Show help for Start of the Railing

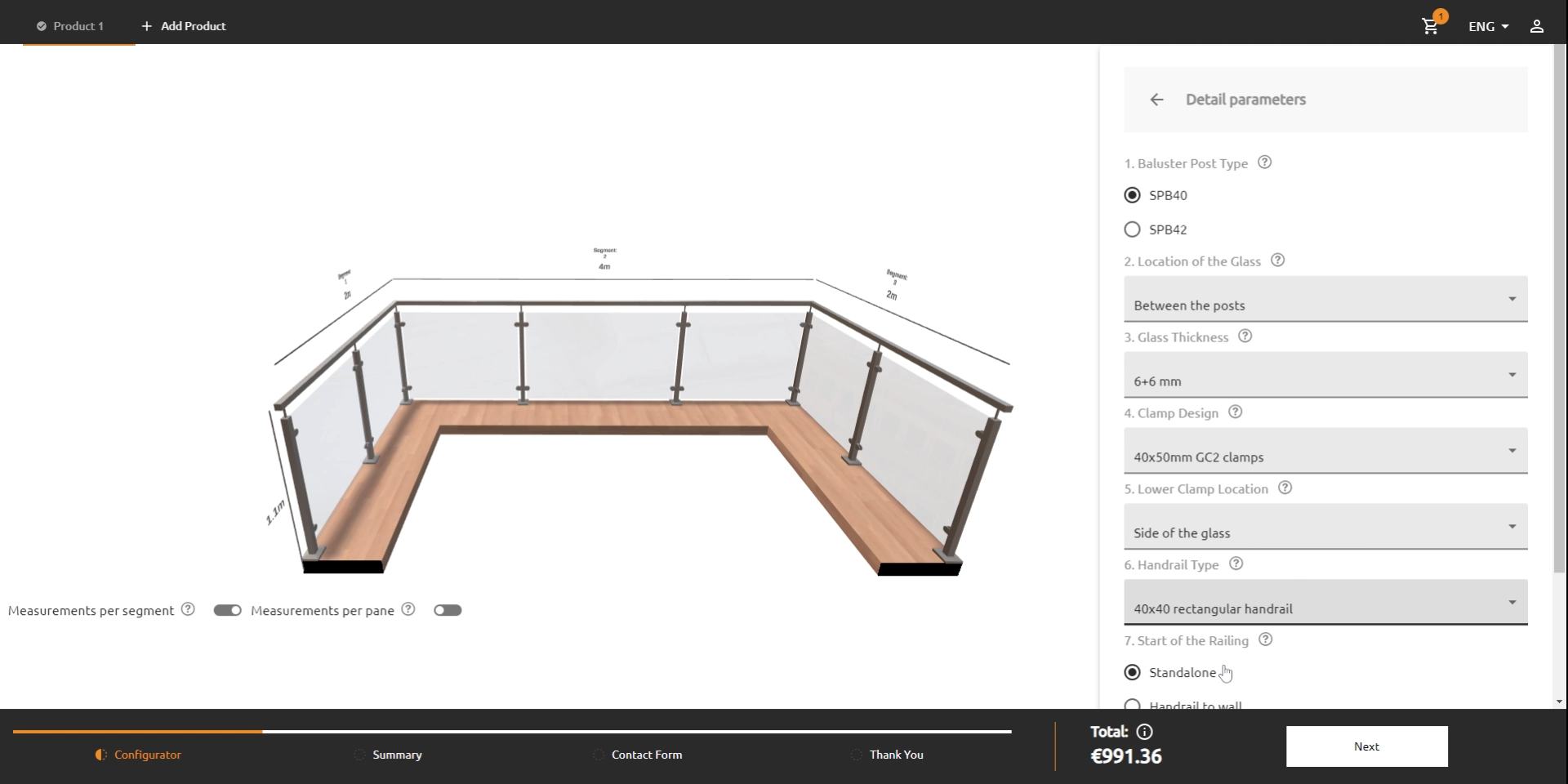tap(1266, 640)
